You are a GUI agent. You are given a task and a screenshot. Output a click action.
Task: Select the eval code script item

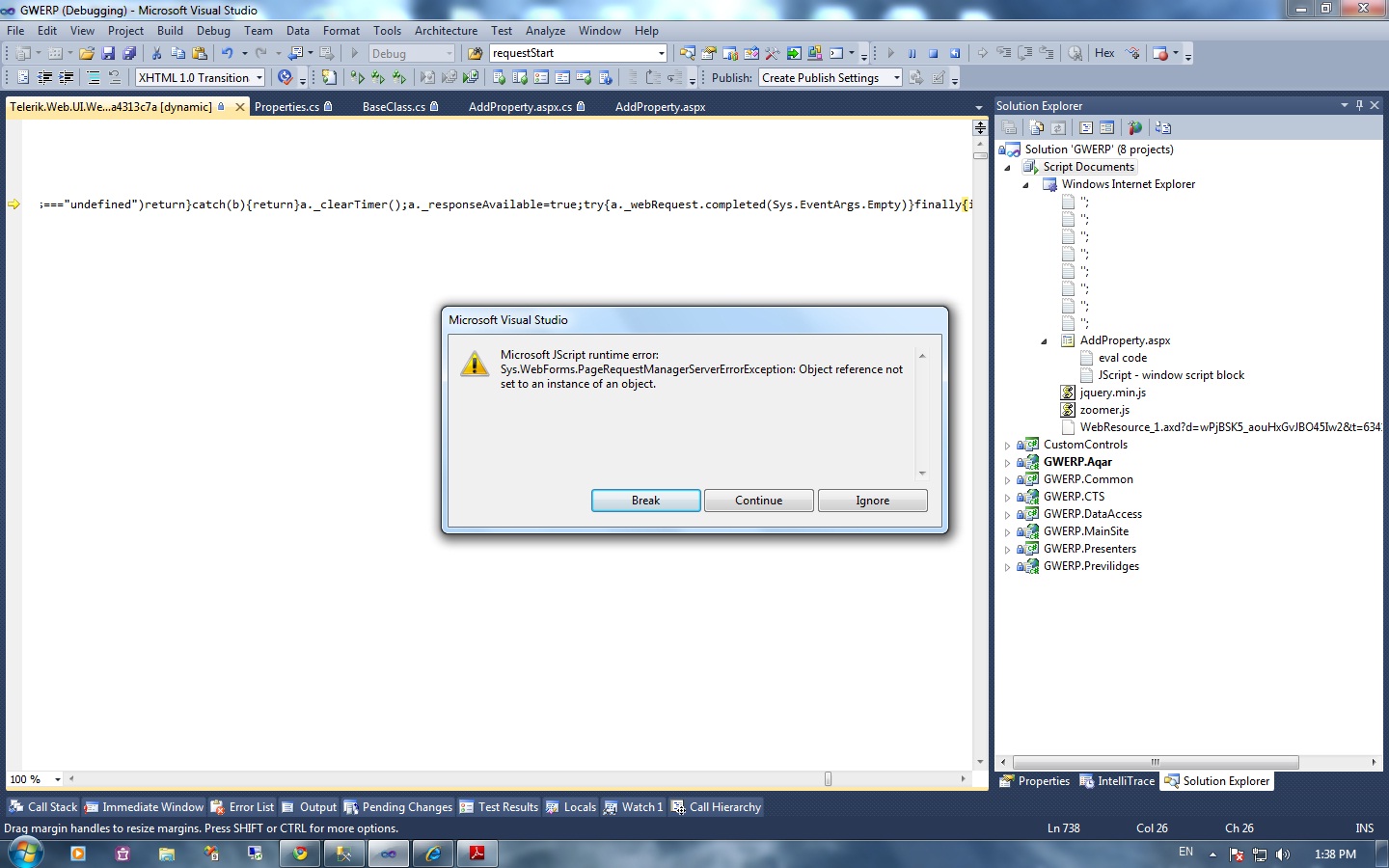1123,358
